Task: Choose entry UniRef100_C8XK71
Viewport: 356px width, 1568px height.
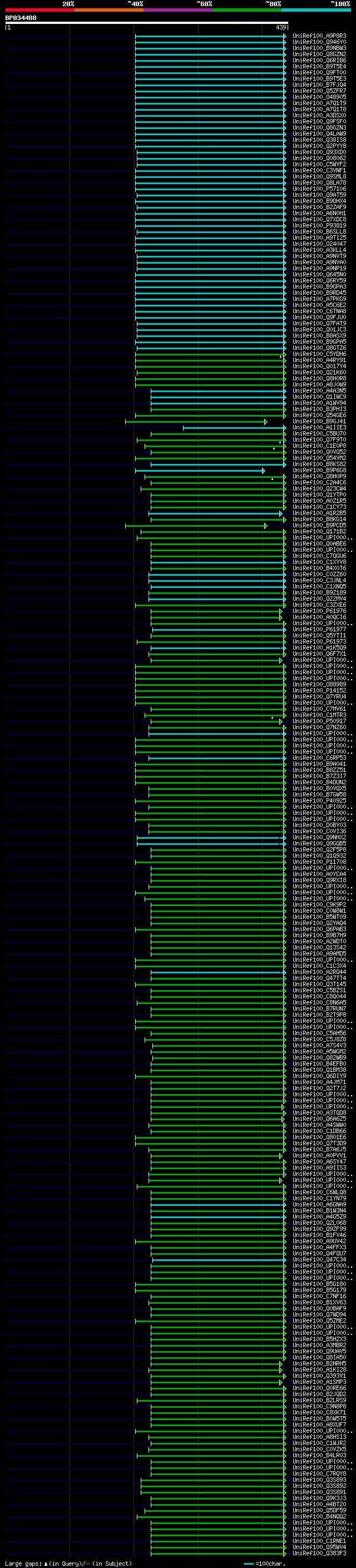Action: tap(319, 1412)
